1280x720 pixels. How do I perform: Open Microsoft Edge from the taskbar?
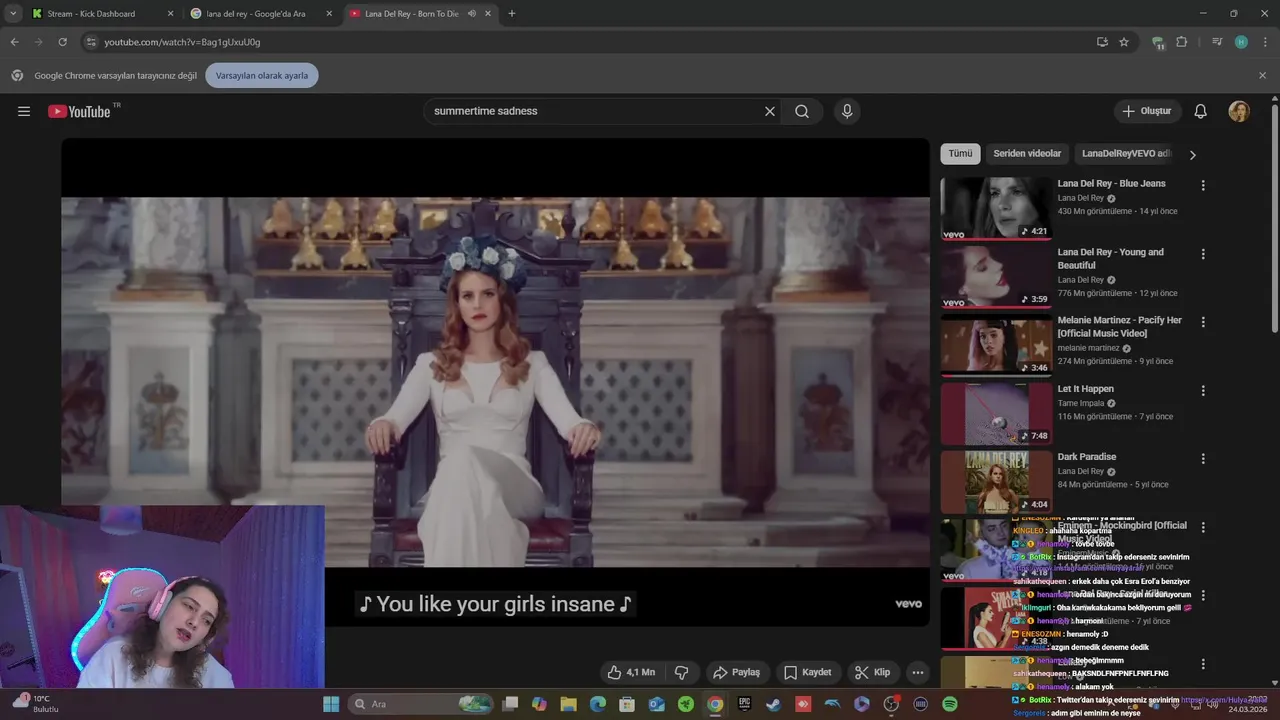[x=598, y=704]
